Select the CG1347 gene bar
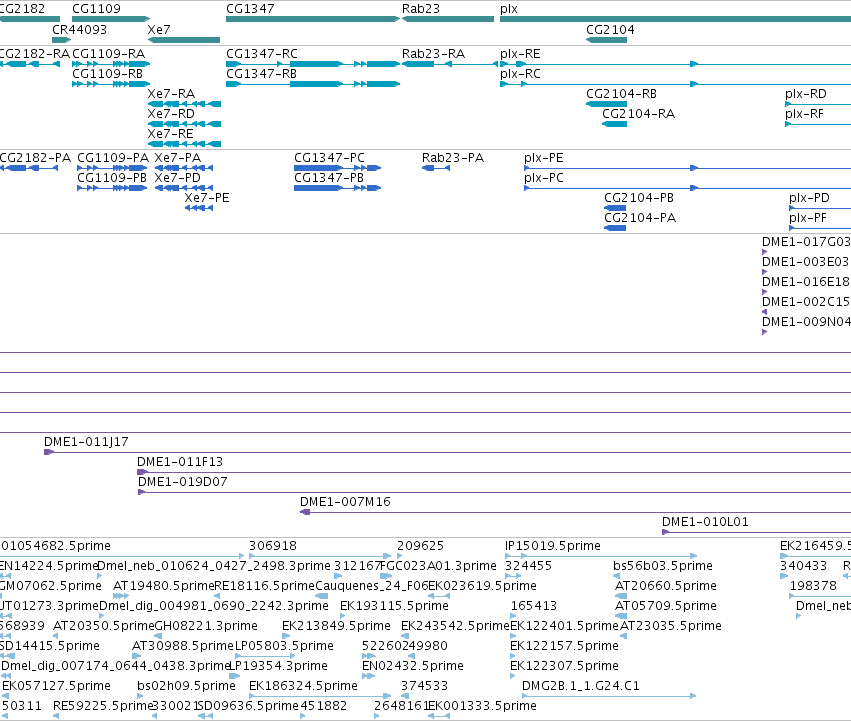This screenshot has height=721, width=851. click(313, 19)
